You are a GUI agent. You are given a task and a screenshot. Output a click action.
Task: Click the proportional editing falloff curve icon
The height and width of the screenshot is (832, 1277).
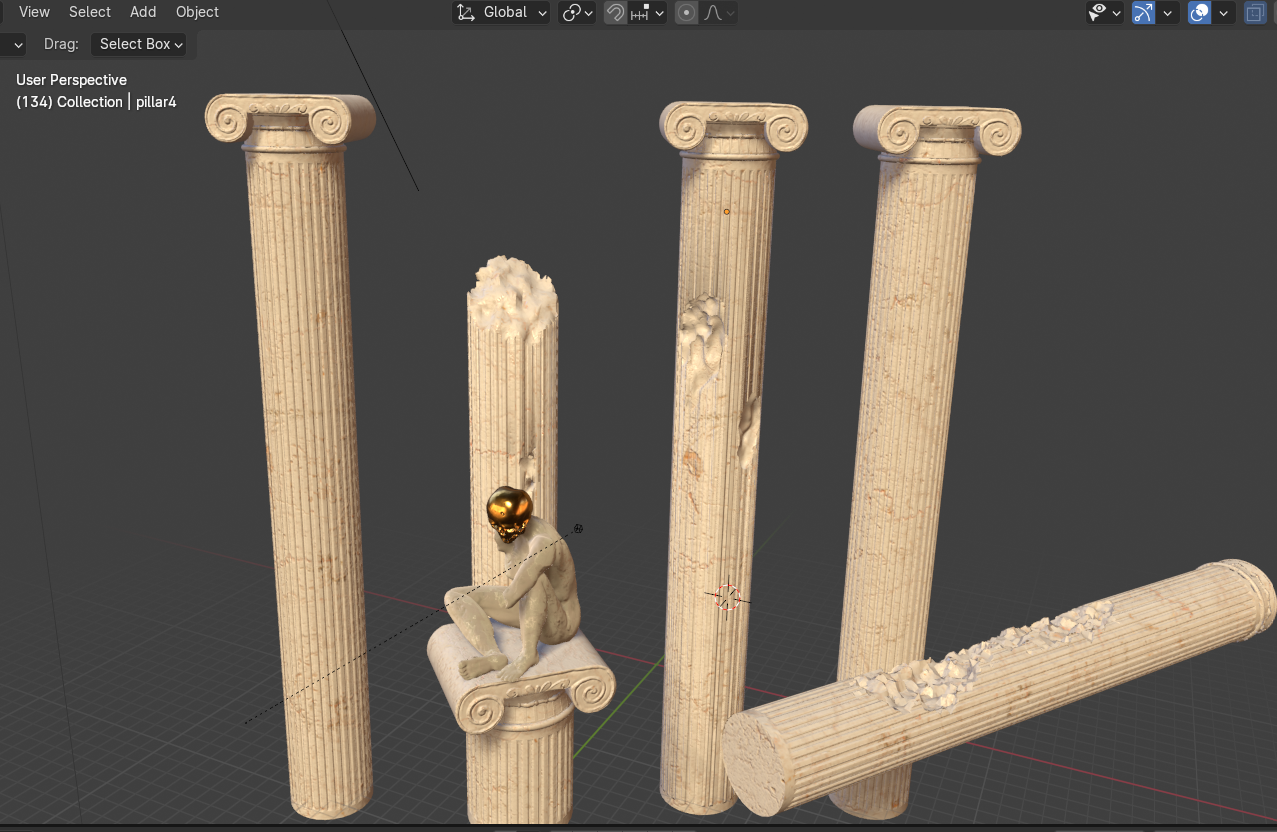coord(718,13)
